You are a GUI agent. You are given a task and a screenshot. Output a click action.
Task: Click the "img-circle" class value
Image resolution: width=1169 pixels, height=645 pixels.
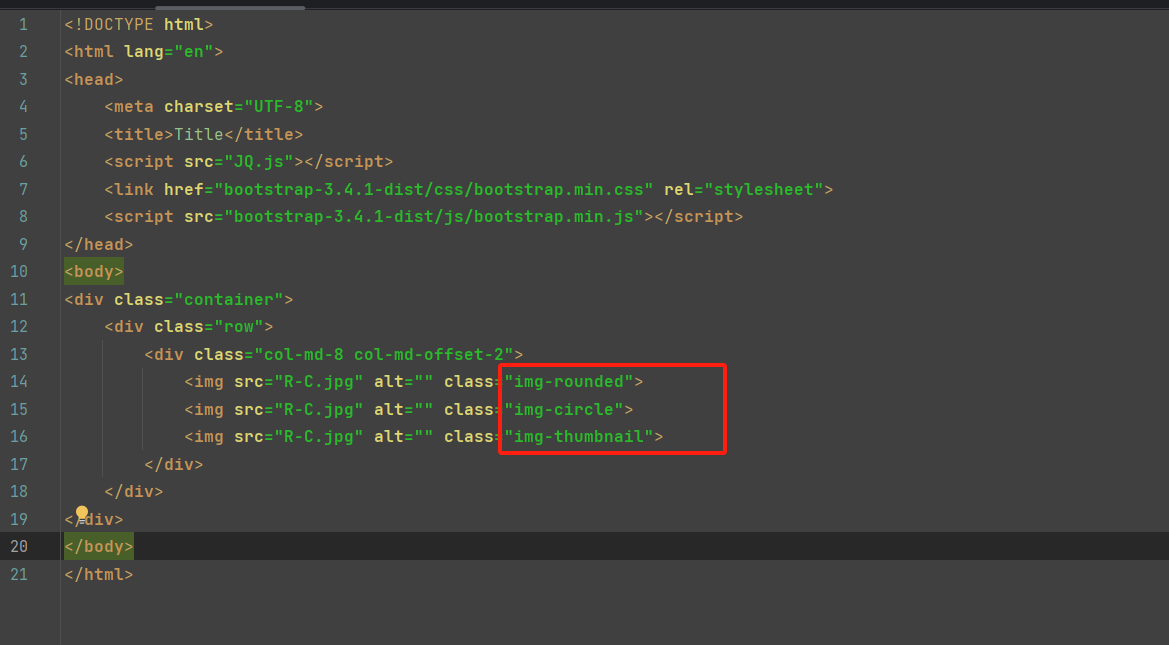(564, 409)
